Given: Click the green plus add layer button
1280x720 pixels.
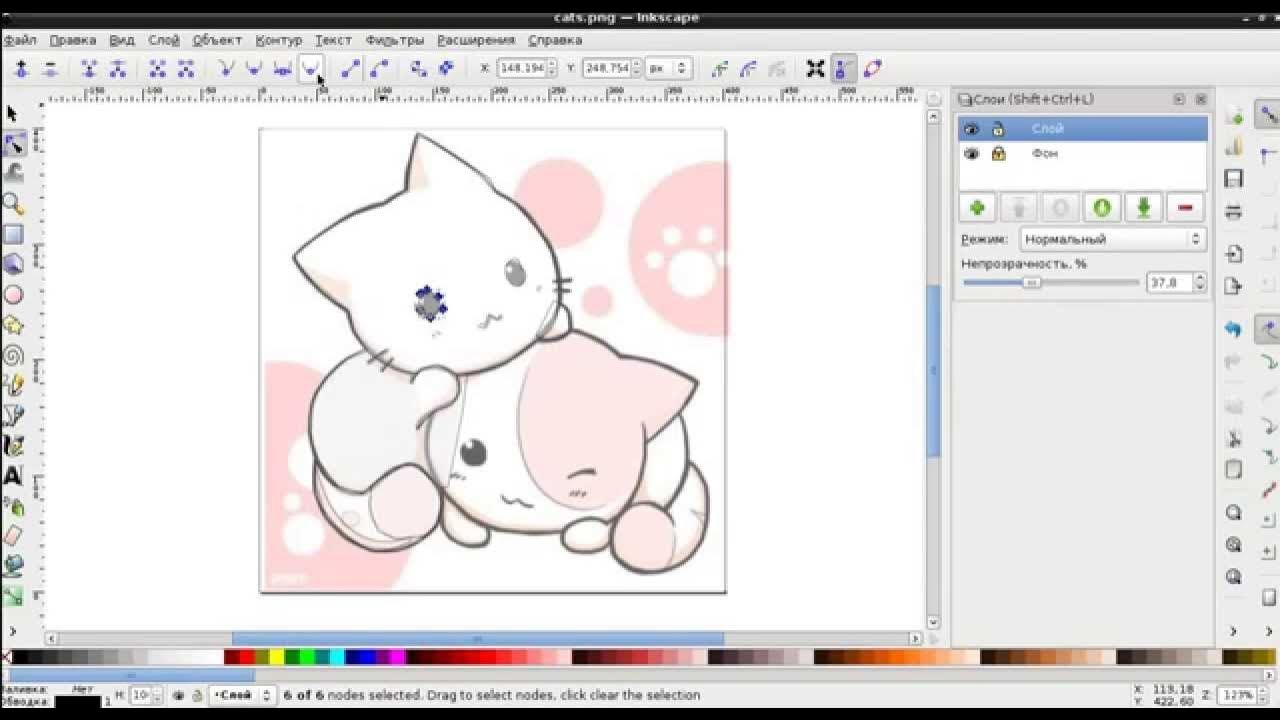Looking at the screenshot, I should (977, 208).
